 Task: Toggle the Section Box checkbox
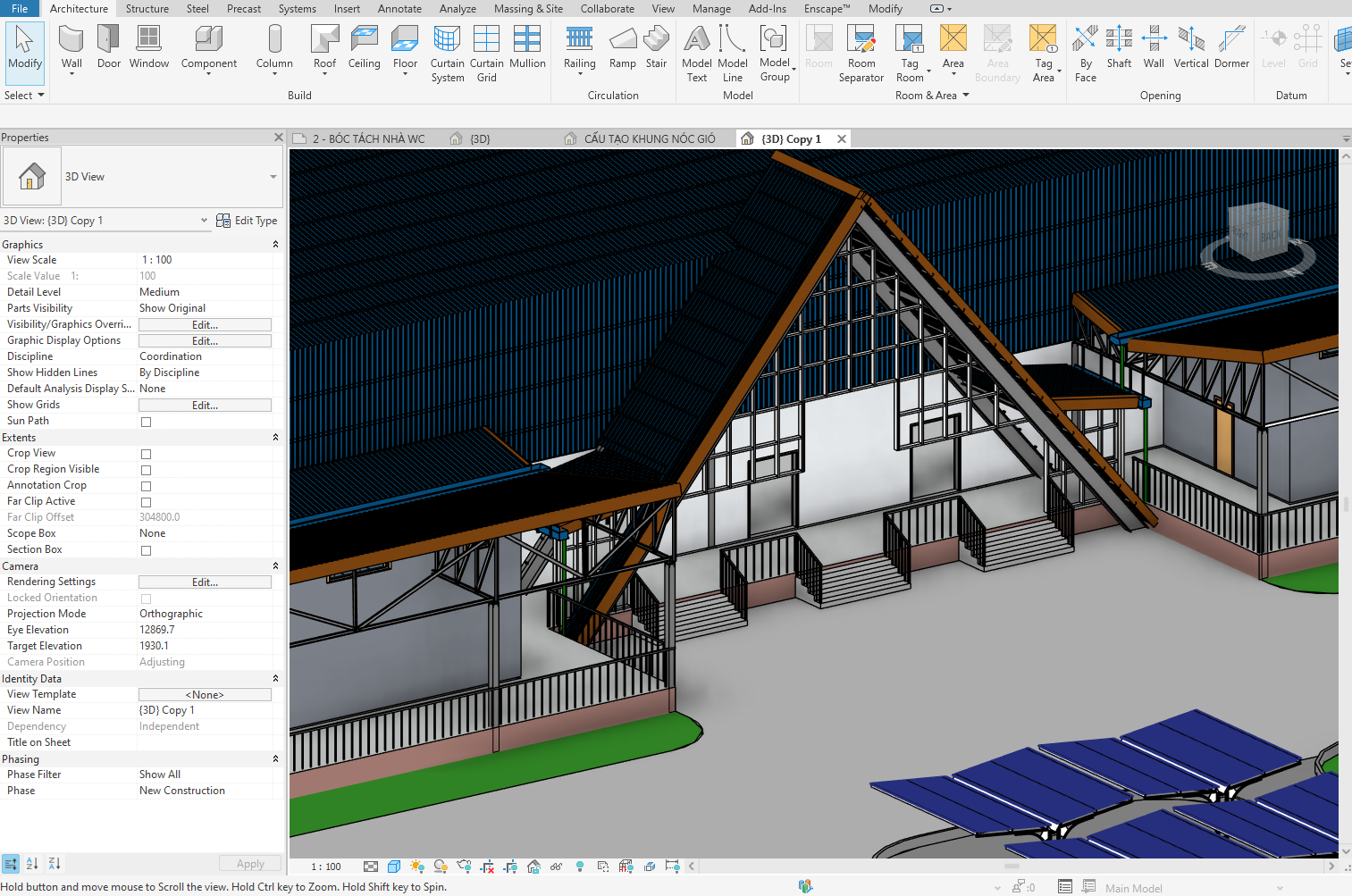click(x=147, y=550)
